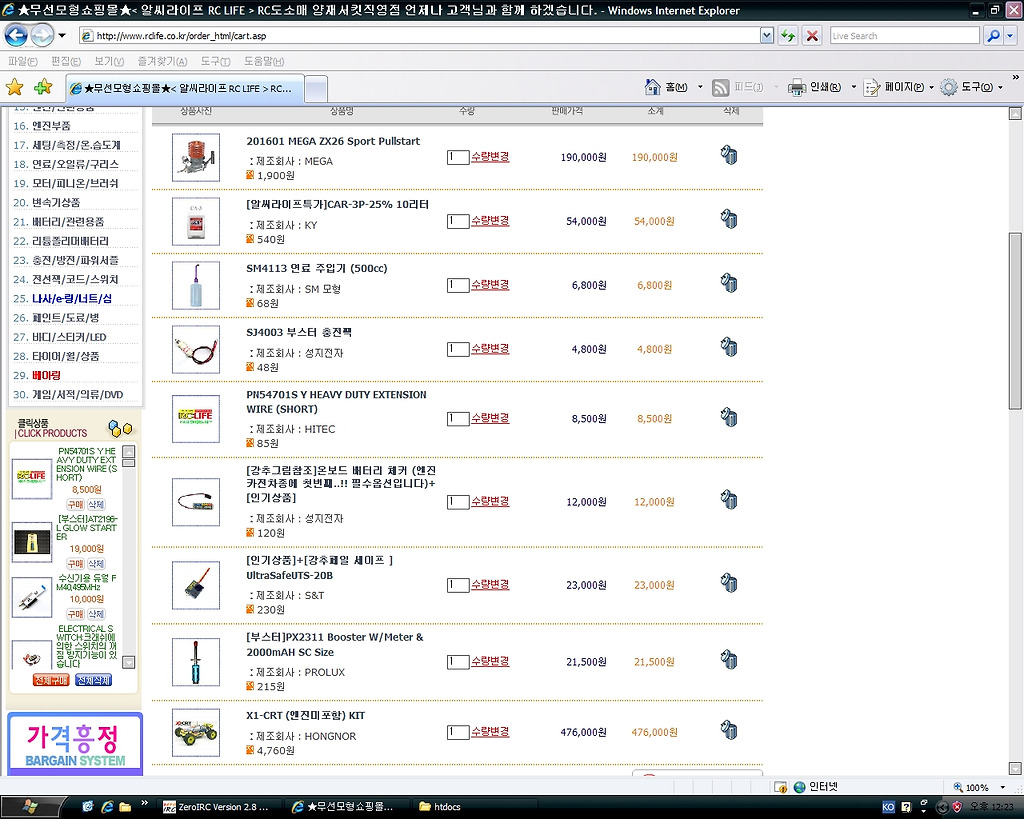Click 삭제 for 수신기용 듀얼 FM item
Viewport: 1024px width, 819px height.
click(96, 614)
